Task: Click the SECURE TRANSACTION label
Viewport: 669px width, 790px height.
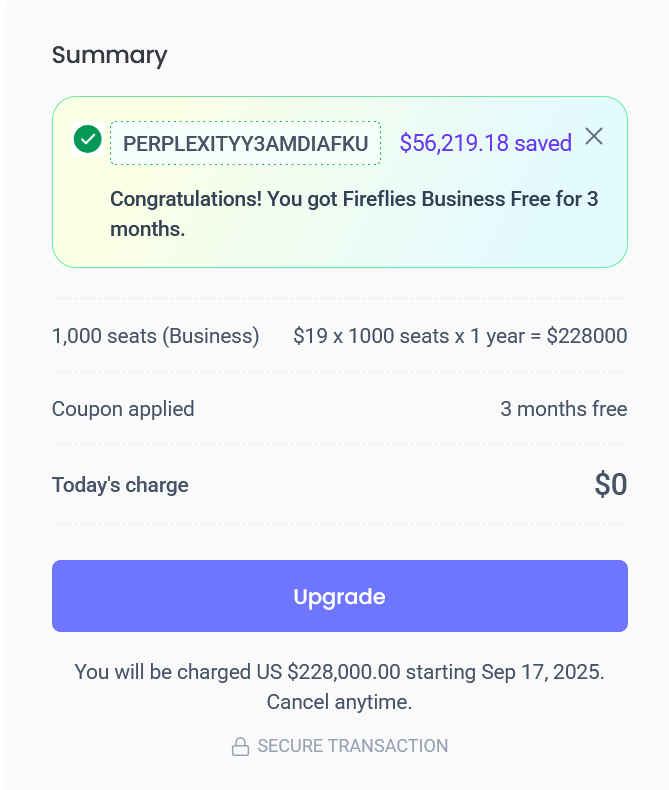Action: [352, 746]
